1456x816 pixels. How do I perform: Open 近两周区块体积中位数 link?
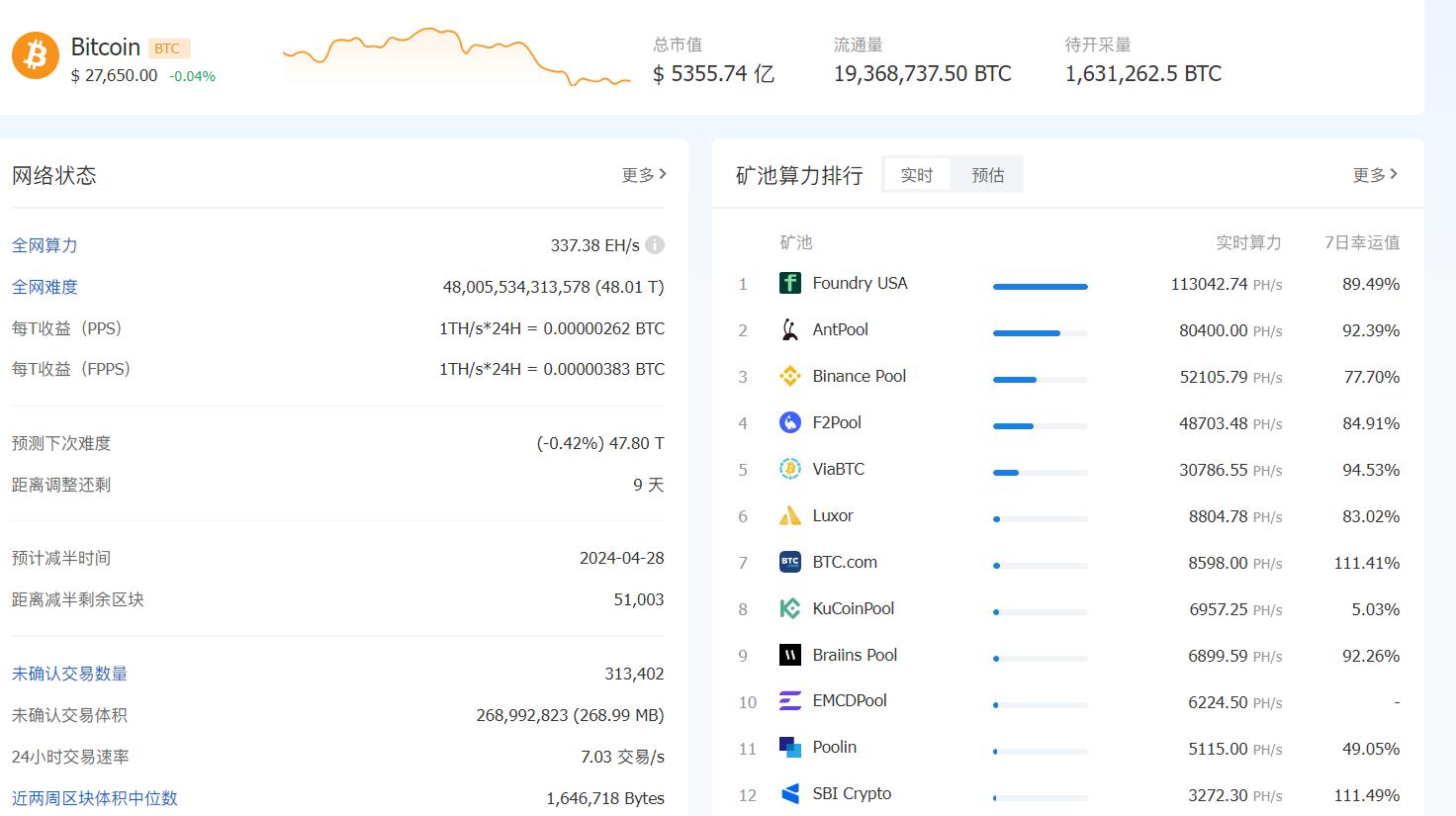click(95, 798)
